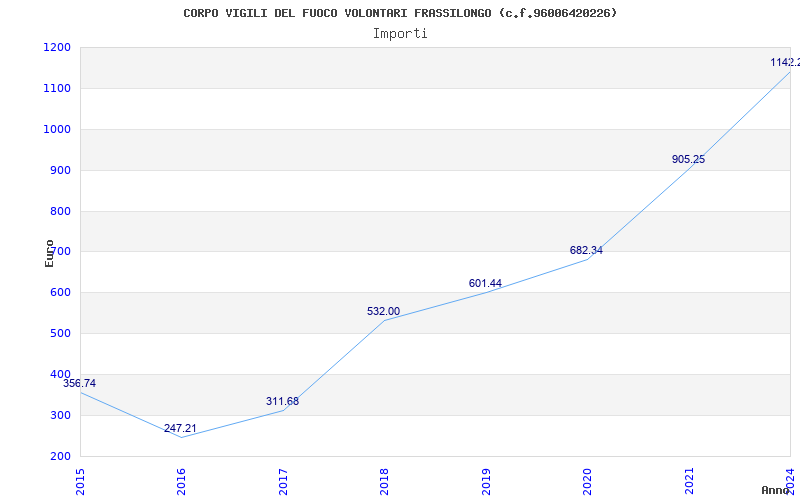
Task: Click the Euro y-axis title
Action: point(49,254)
